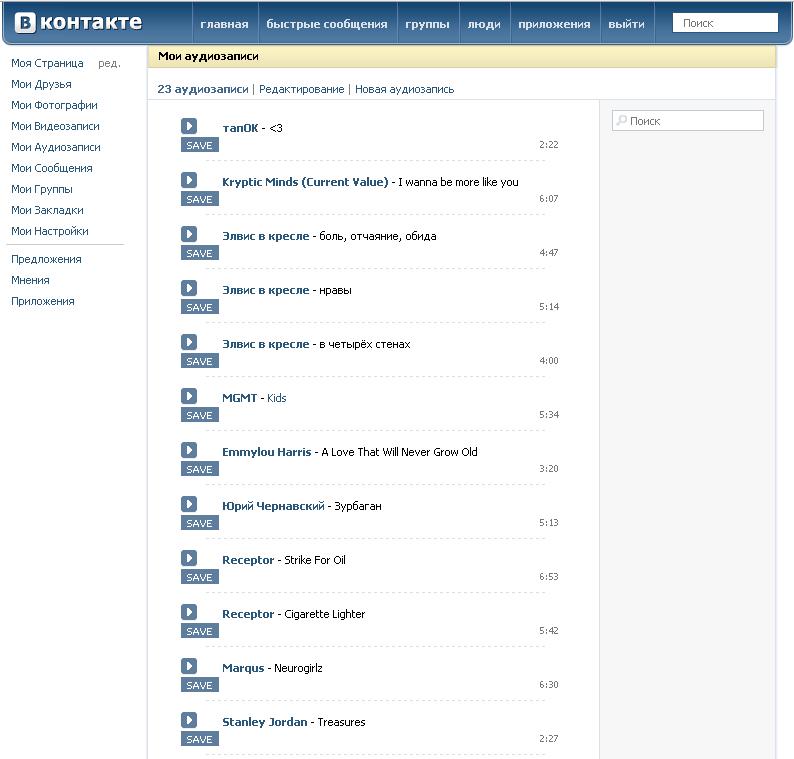
Task: Save the тапОК - <3 track
Action: [x=200, y=145]
